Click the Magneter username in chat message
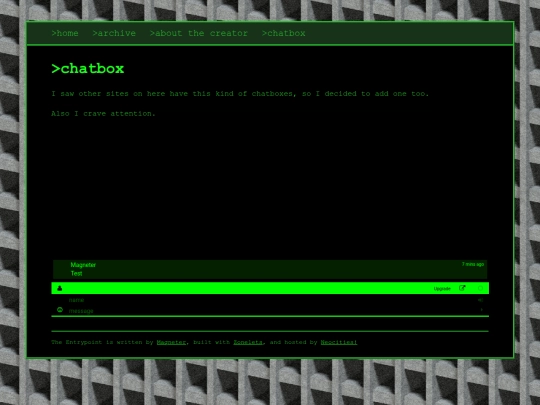 point(83,265)
